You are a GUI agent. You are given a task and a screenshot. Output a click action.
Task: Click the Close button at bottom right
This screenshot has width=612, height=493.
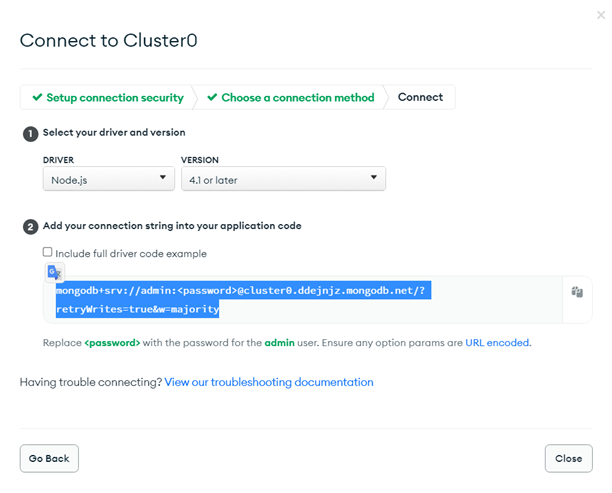point(568,458)
